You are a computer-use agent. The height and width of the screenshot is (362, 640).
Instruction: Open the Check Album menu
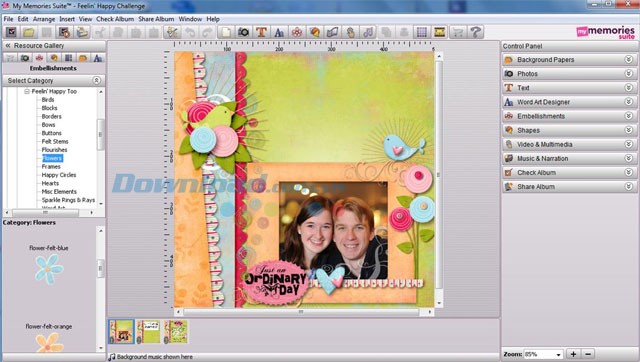click(115, 19)
